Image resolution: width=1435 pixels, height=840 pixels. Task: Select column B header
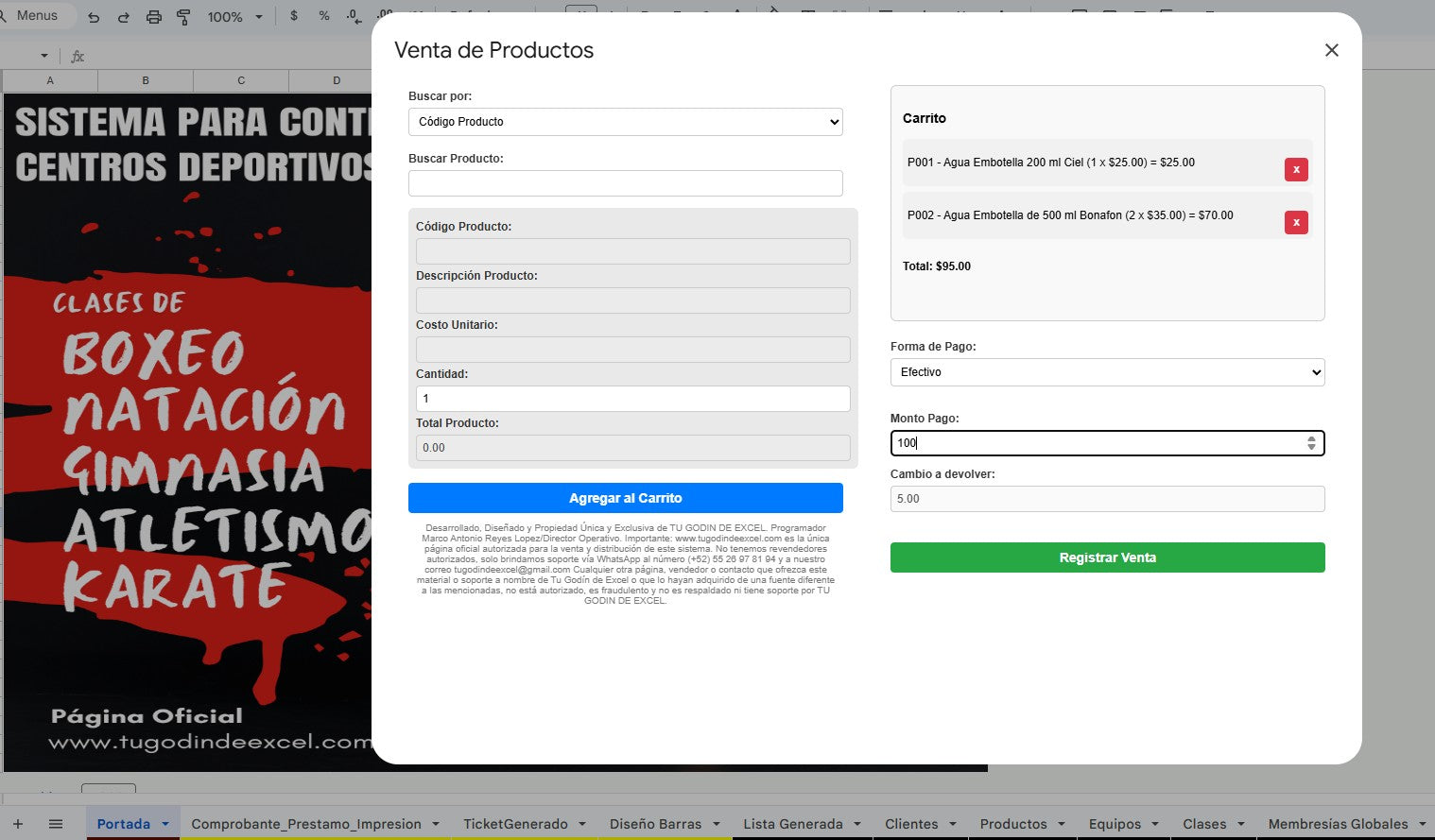tap(146, 80)
